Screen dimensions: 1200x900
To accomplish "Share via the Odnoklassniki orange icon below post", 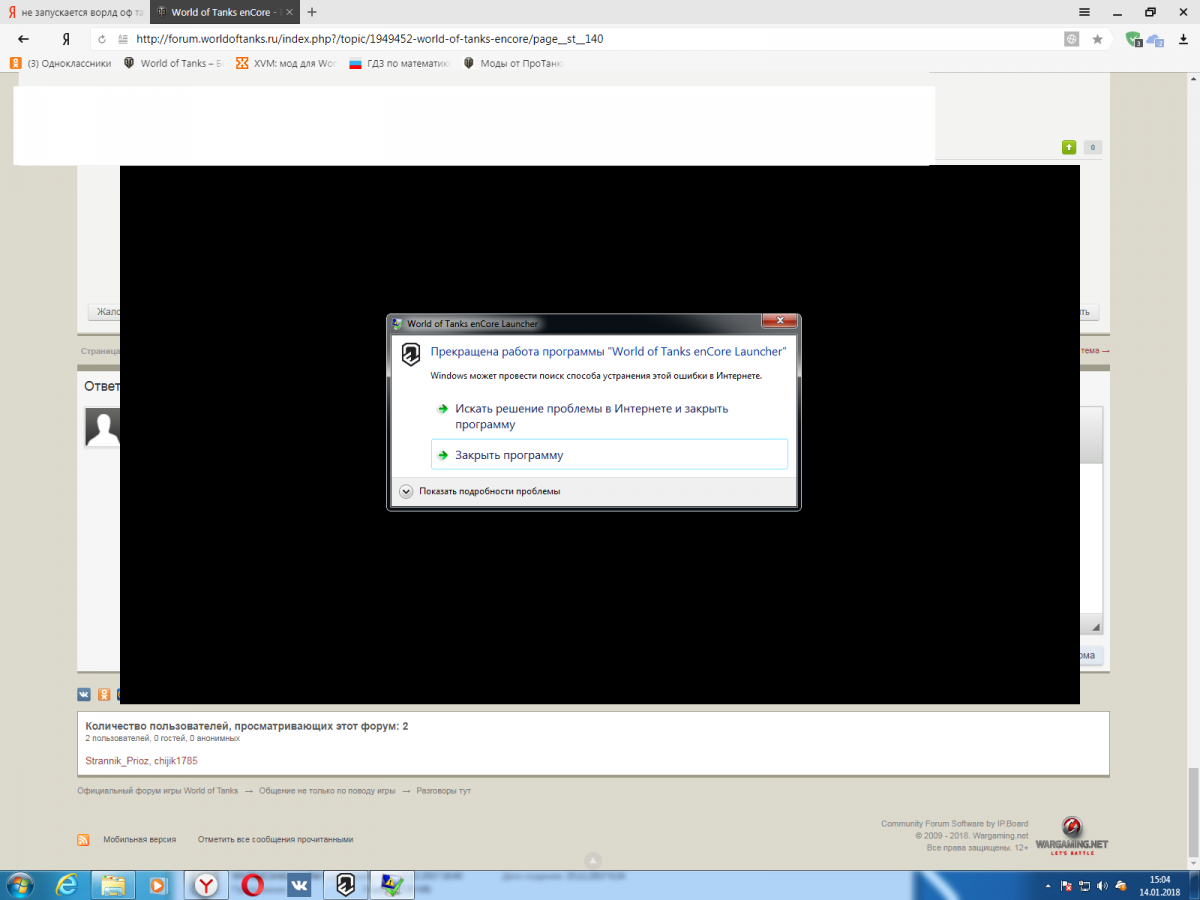I will 102,694.
